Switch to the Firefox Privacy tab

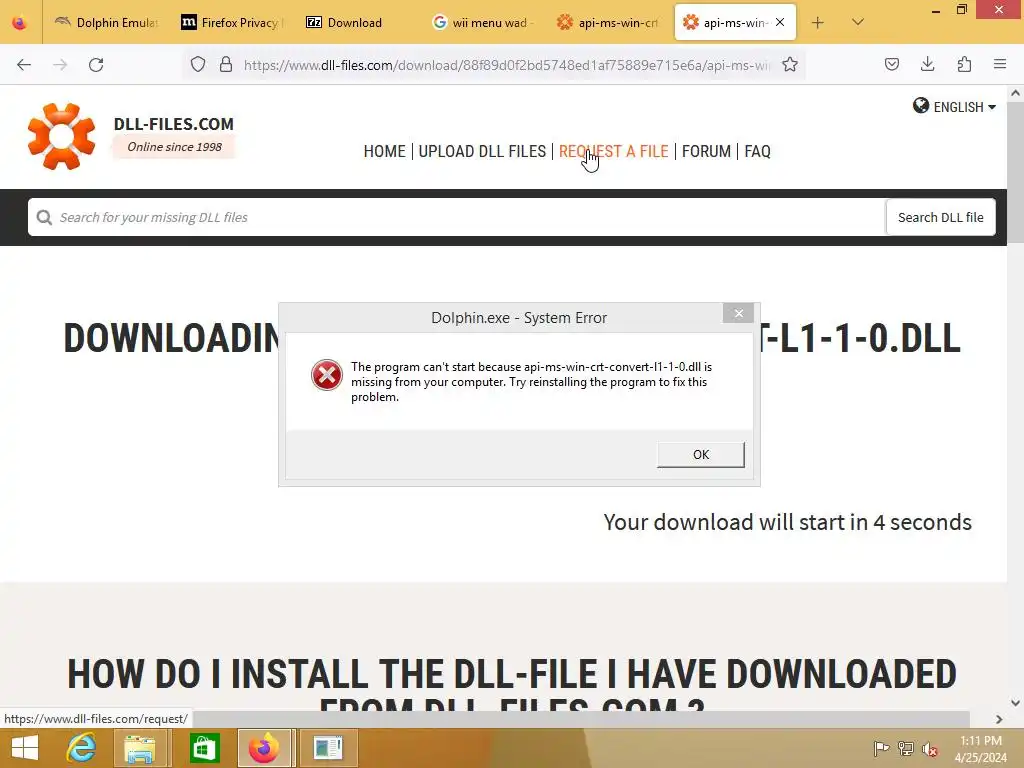[x=231, y=22]
